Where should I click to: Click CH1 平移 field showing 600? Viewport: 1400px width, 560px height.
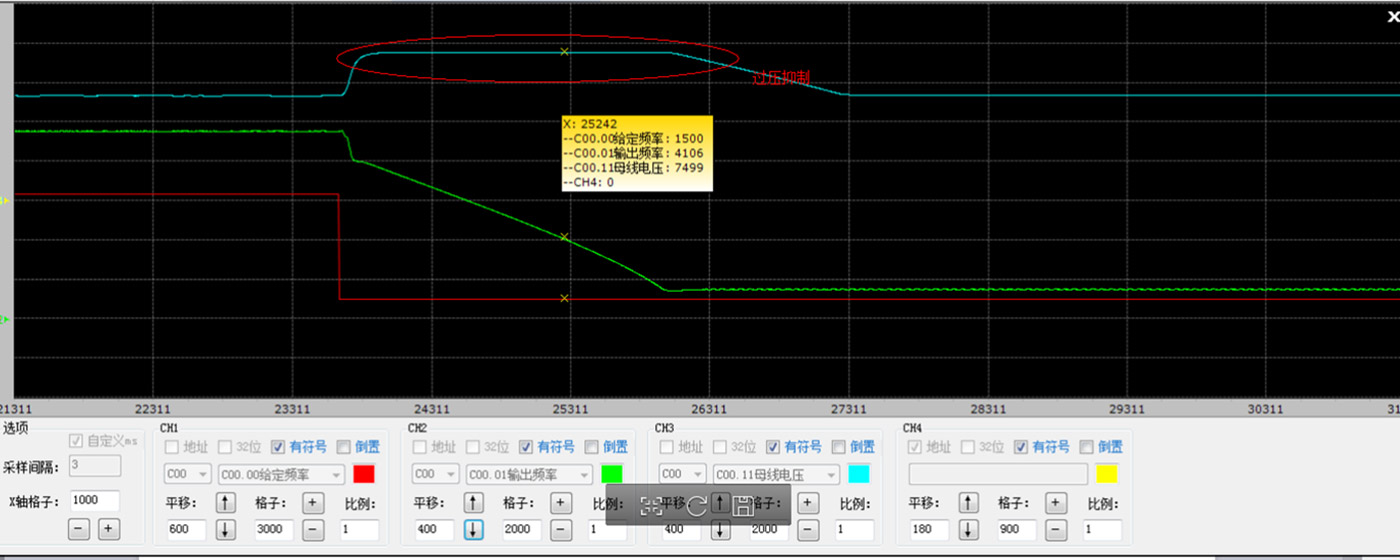(186, 530)
